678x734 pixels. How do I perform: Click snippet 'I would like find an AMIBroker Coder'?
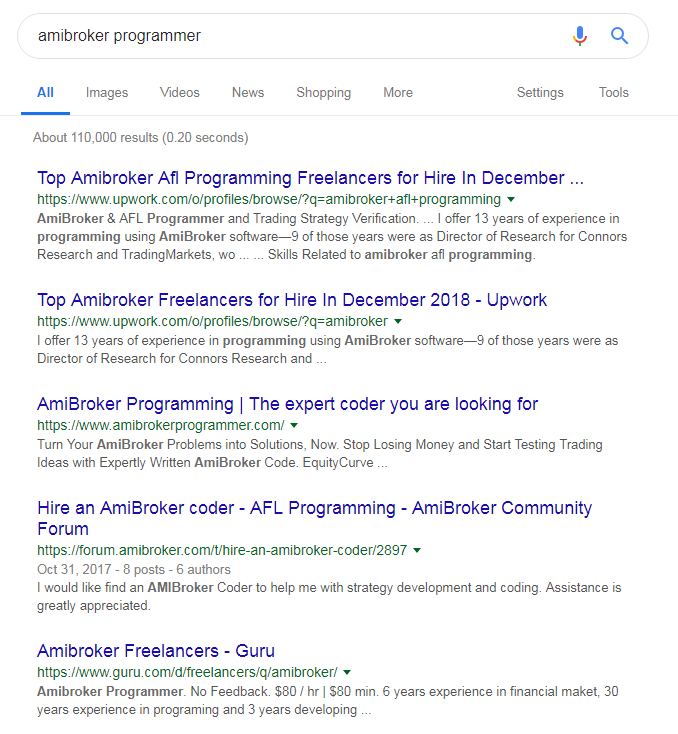[x=329, y=596]
